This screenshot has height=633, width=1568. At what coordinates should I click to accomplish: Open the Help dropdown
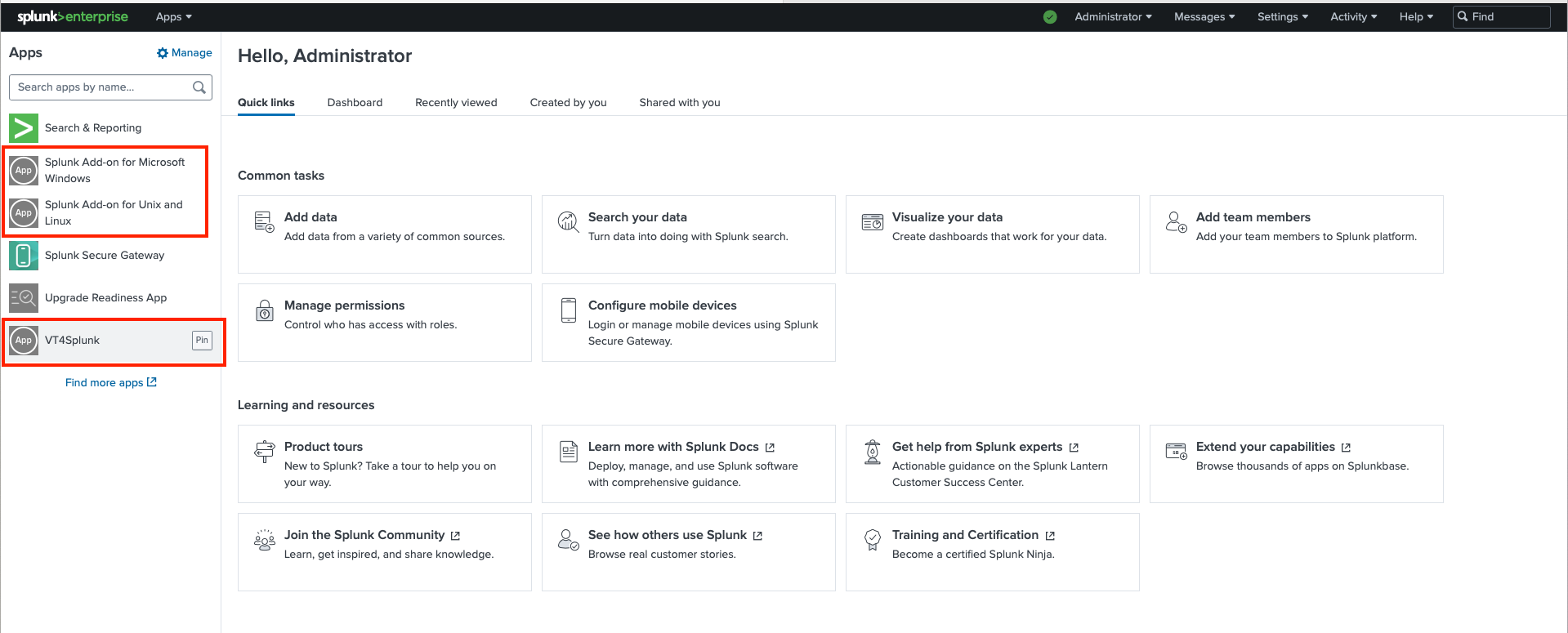1416,17
